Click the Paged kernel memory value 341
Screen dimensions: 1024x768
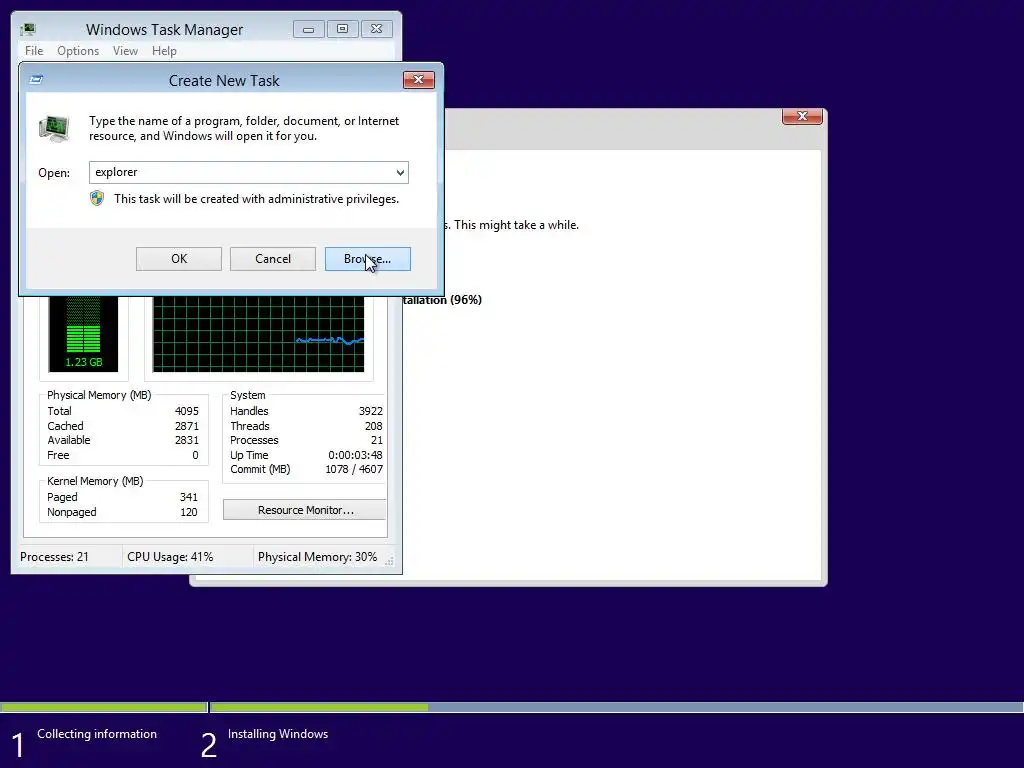pyautogui.click(x=189, y=497)
